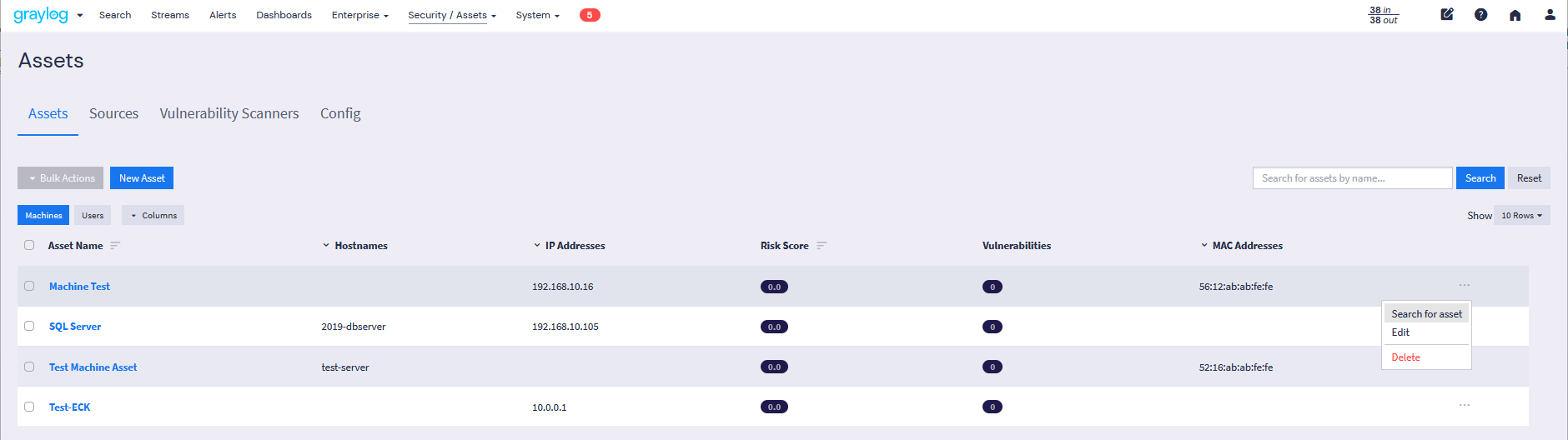1568x440 pixels.
Task: Open the user profile icon
Action: pyautogui.click(x=1550, y=14)
